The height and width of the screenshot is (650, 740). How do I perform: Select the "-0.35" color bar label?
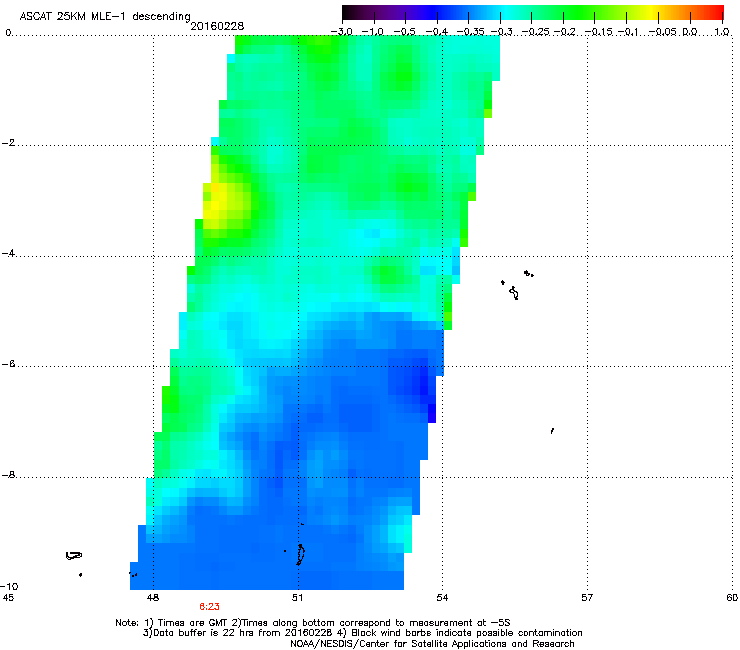click(470, 32)
